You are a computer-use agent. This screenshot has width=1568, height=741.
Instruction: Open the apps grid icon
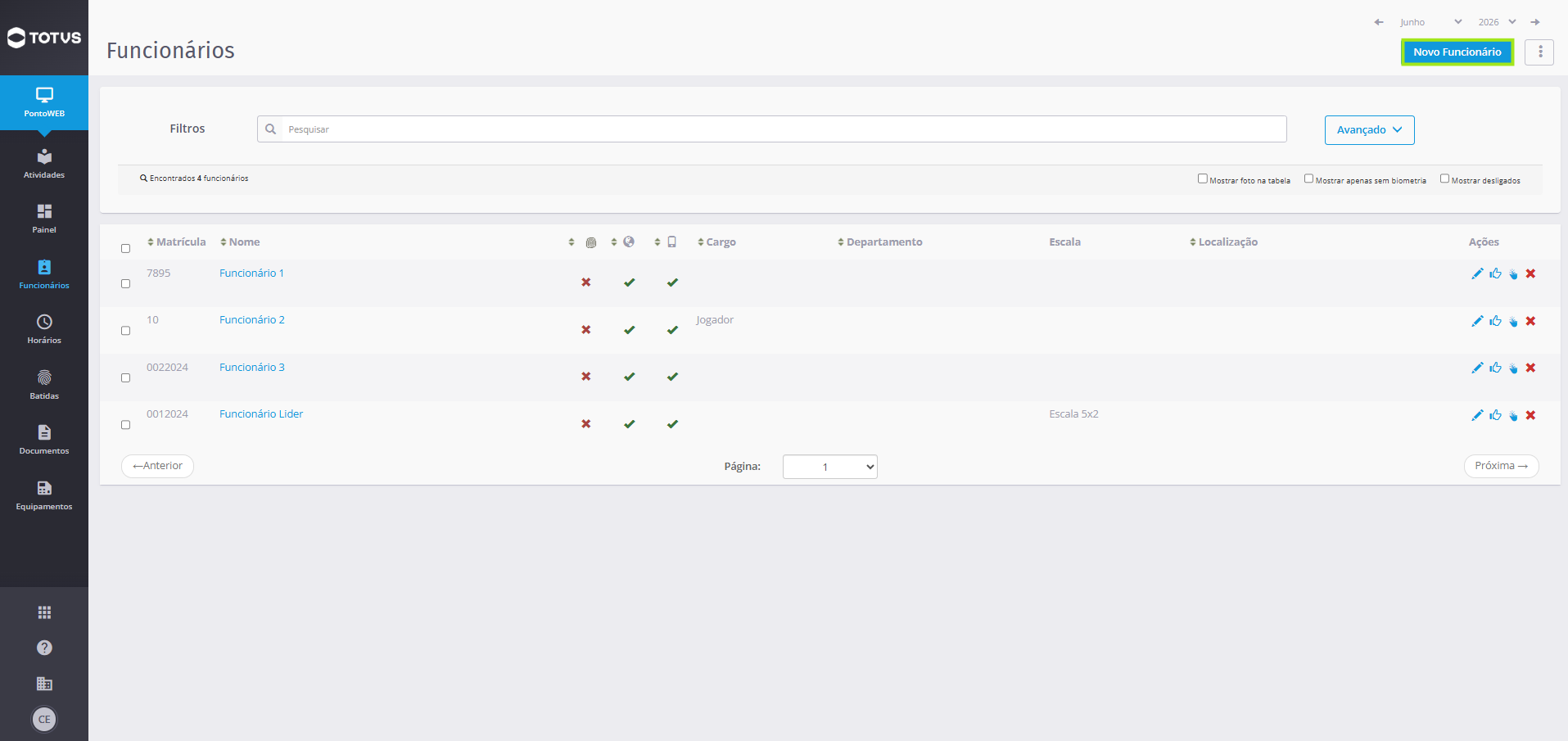[44, 612]
